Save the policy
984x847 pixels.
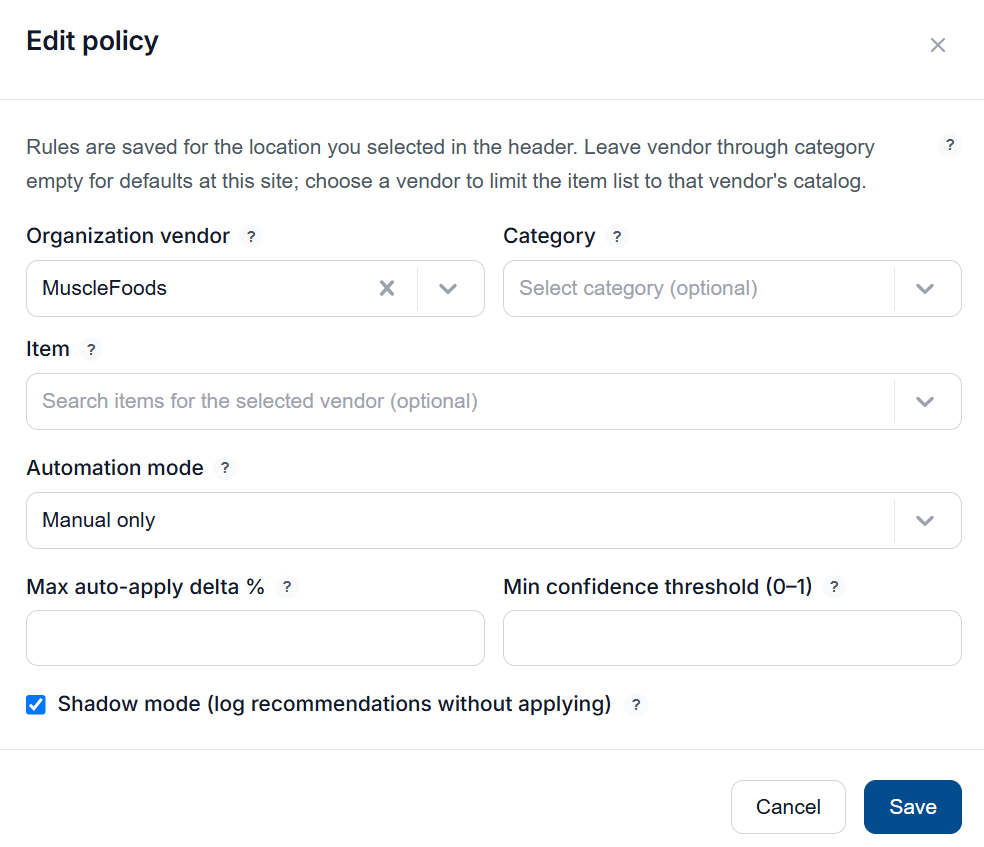[x=912, y=807]
